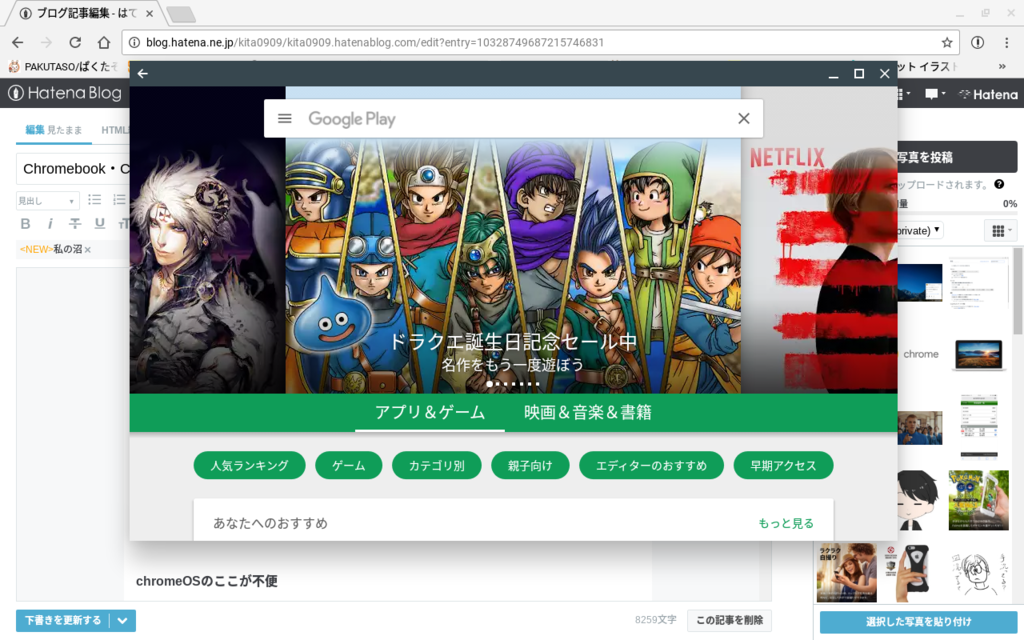This screenshot has height=640, width=1024.
Task: Click the photo panel scrollbar
Action: pos(1017,291)
